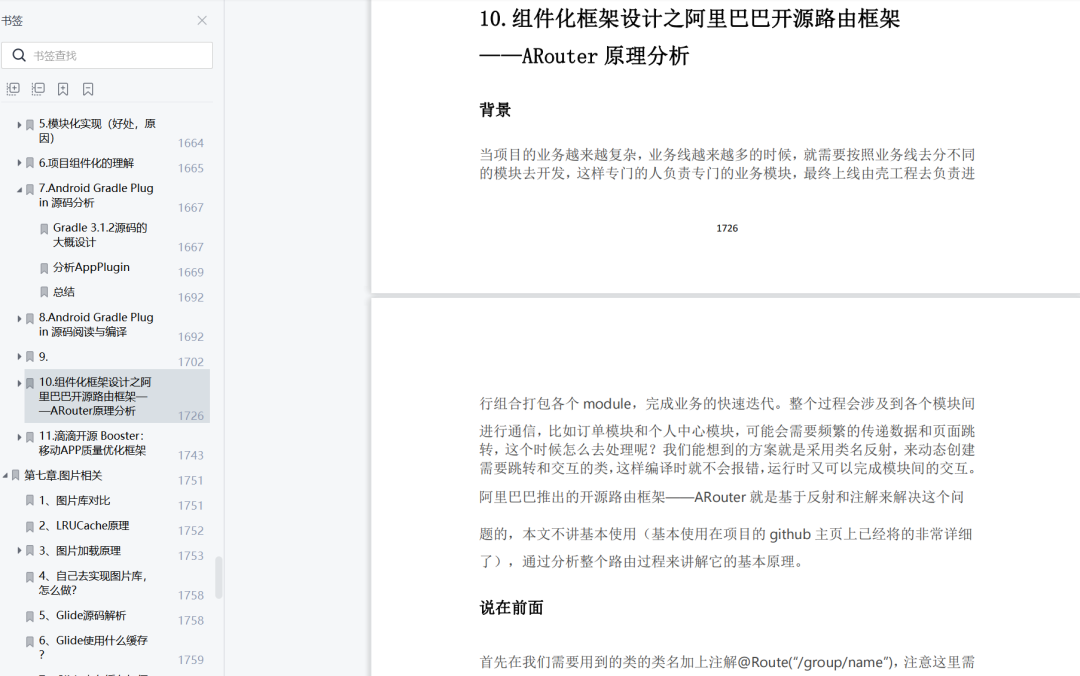The width and height of the screenshot is (1080, 676).
Task: Close the bookmarks panel
Action: click(x=202, y=21)
